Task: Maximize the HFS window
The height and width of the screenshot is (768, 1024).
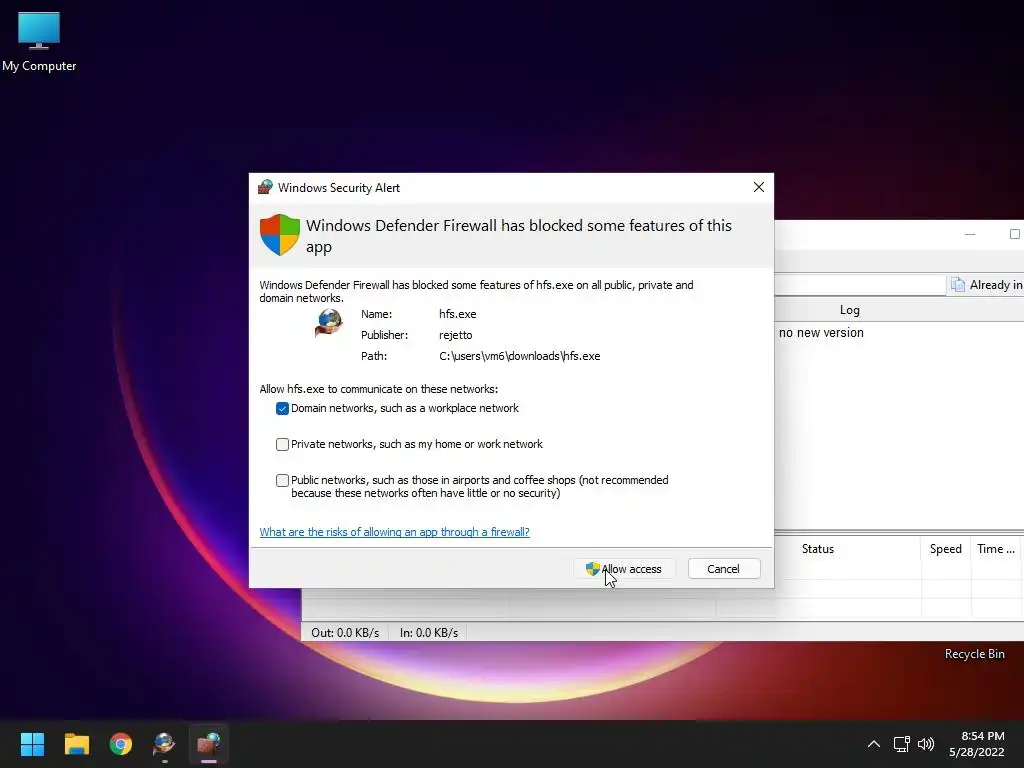Action: pos(1014,234)
